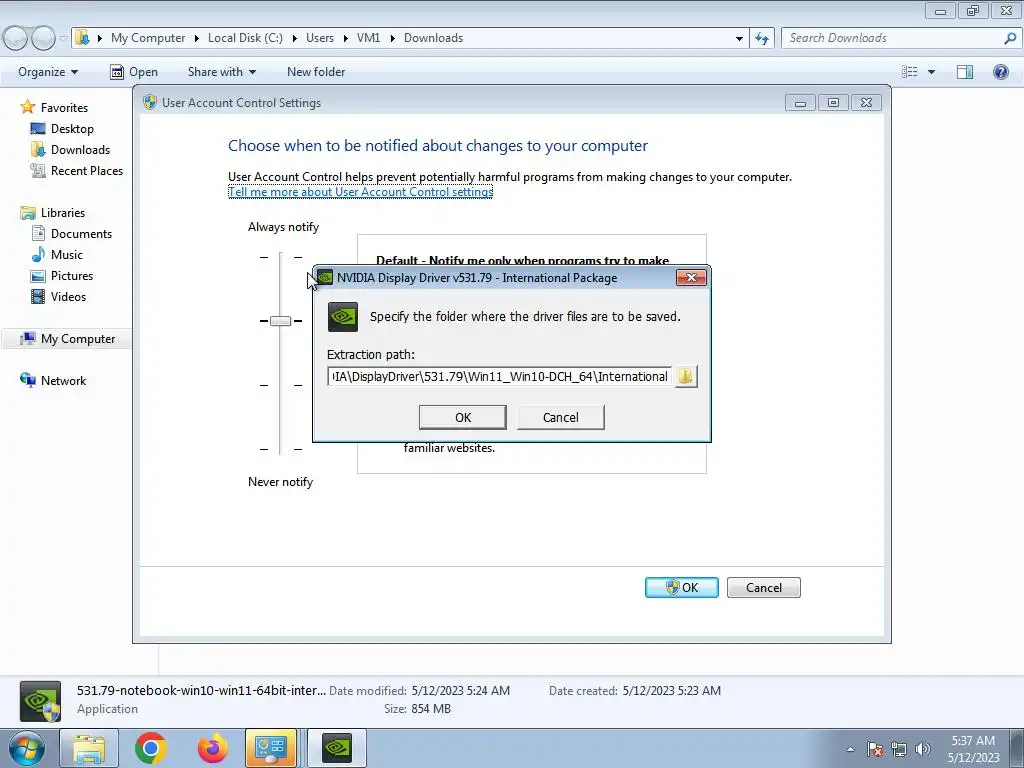This screenshot has height=768, width=1024.
Task: Cancel the User Account Control Settings window
Action: pos(763,587)
